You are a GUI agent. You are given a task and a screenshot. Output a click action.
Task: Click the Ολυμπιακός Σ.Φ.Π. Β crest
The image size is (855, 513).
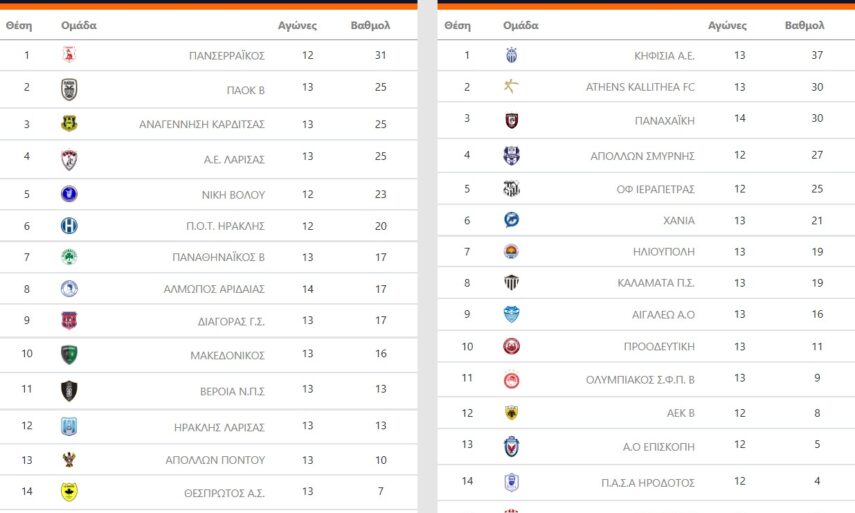tap(512, 379)
